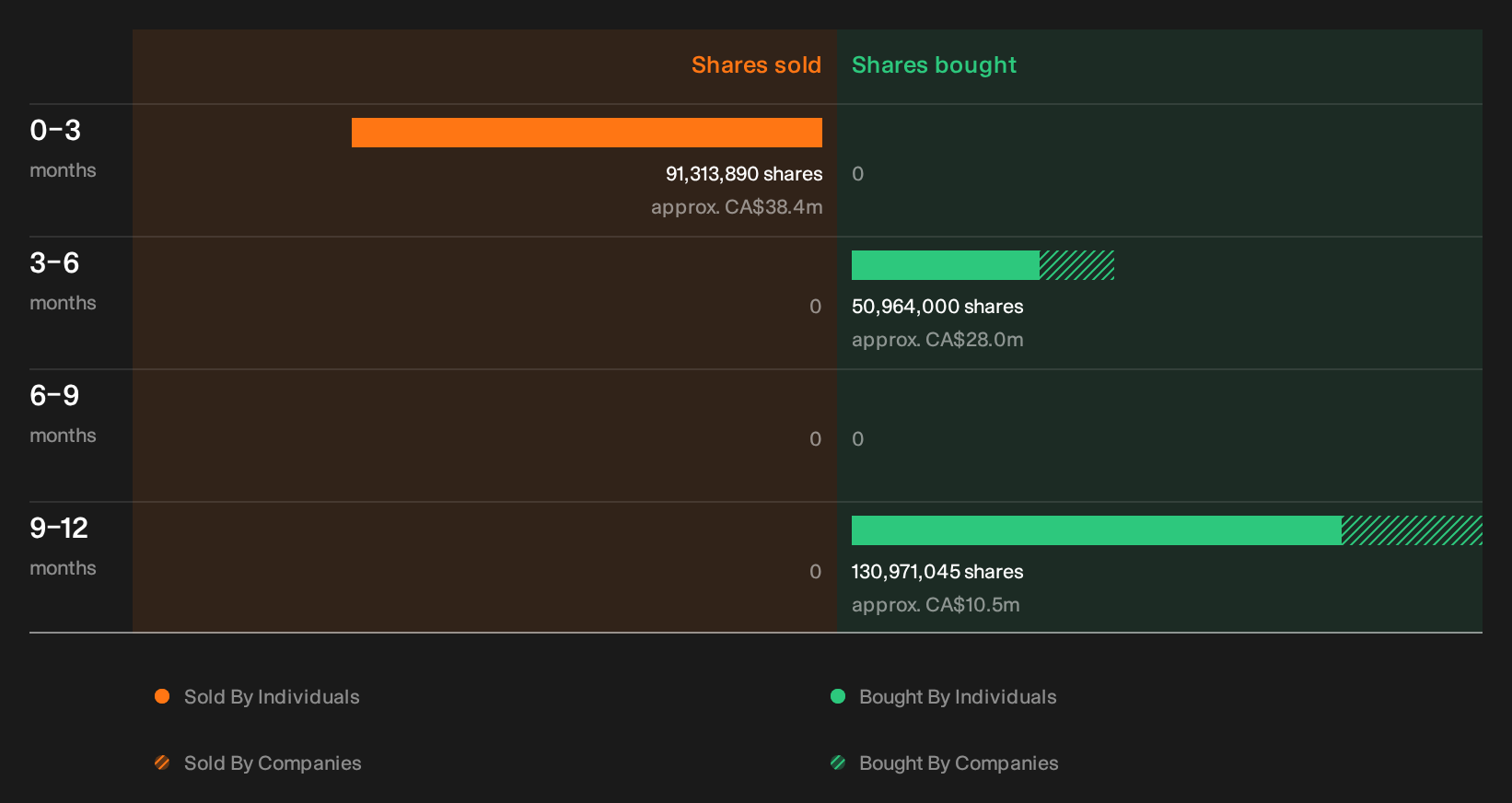Click the orange Sold By Individuals legend dot
The height and width of the screenshot is (803, 1512).
click(x=162, y=696)
